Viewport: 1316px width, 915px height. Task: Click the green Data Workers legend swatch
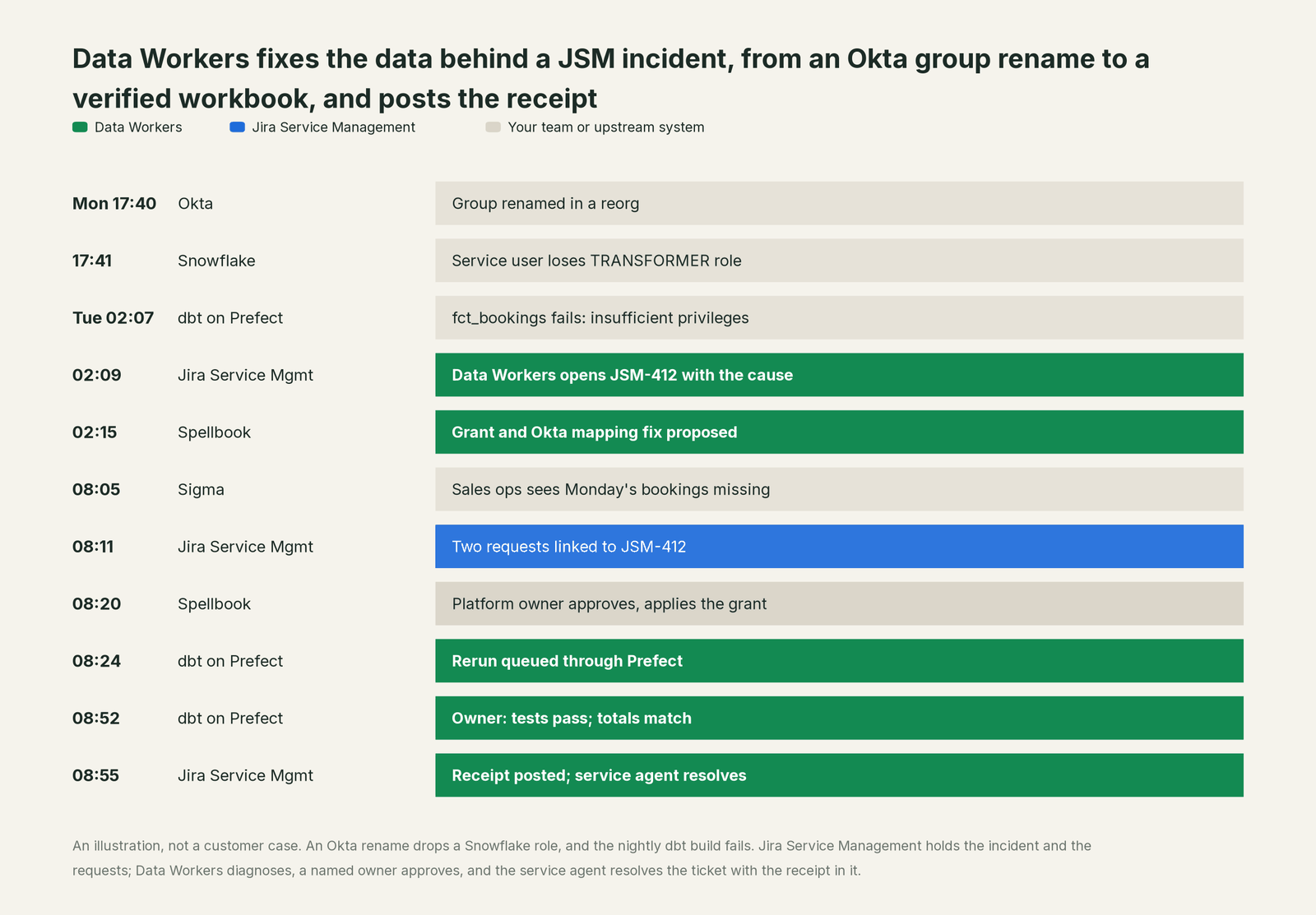[80, 127]
